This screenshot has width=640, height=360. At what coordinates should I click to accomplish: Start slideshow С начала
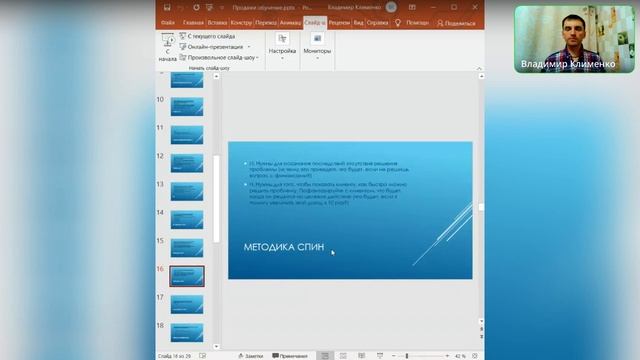[x=167, y=47]
